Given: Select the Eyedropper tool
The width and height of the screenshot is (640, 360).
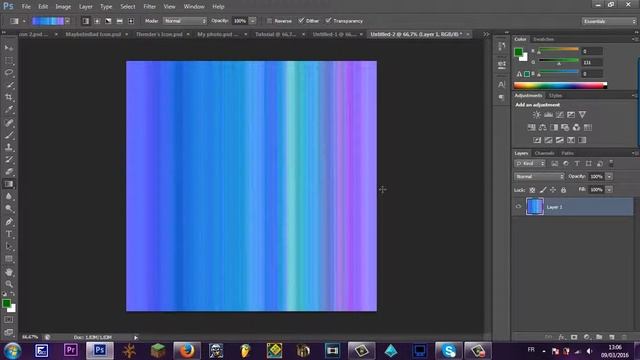Looking at the screenshot, I should 9,109.
